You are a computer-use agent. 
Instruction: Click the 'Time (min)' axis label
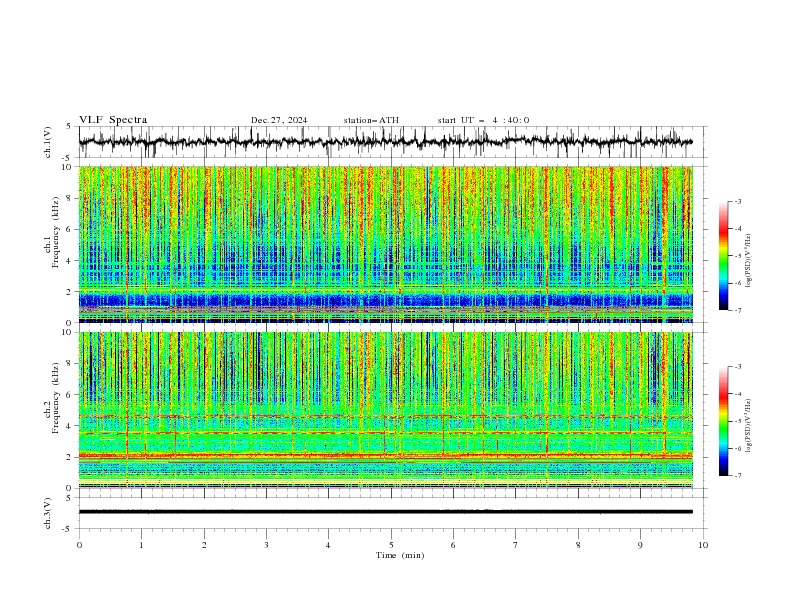pyautogui.click(x=400, y=555)
